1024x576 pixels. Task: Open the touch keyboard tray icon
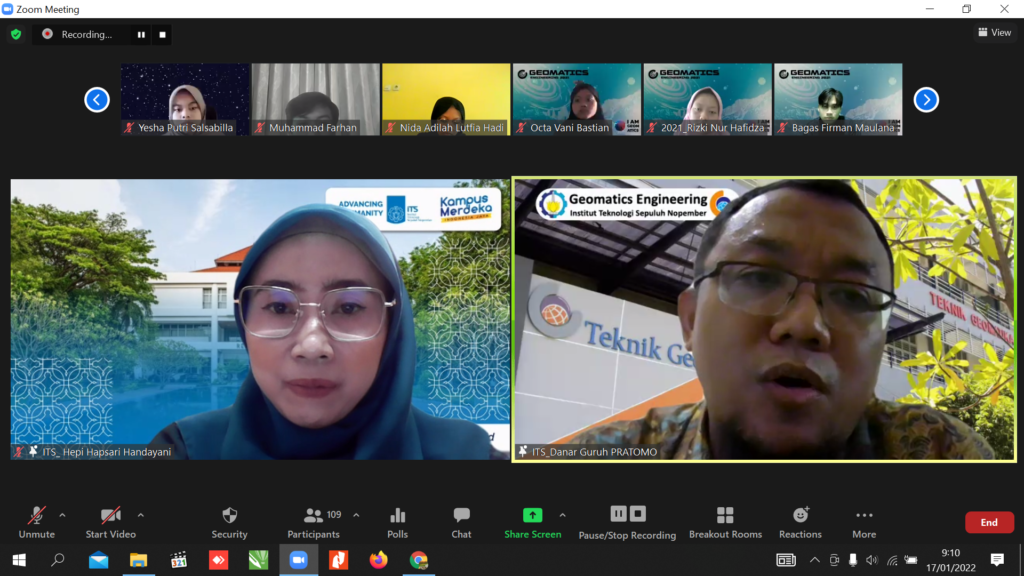(x=786, y=560)
